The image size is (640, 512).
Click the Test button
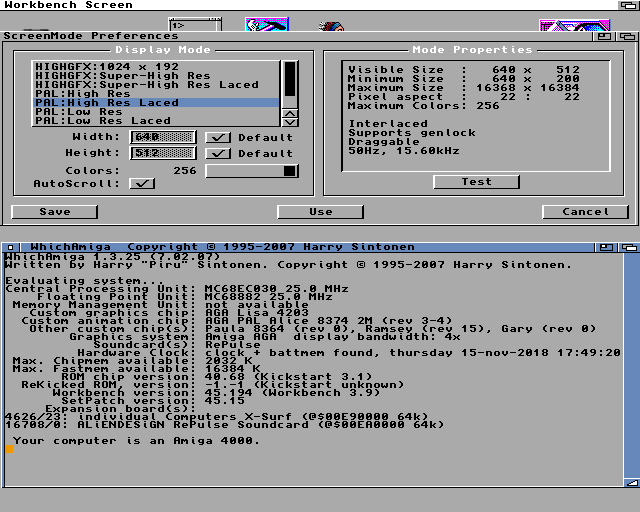pyautogui.click(x=476, y=182)
